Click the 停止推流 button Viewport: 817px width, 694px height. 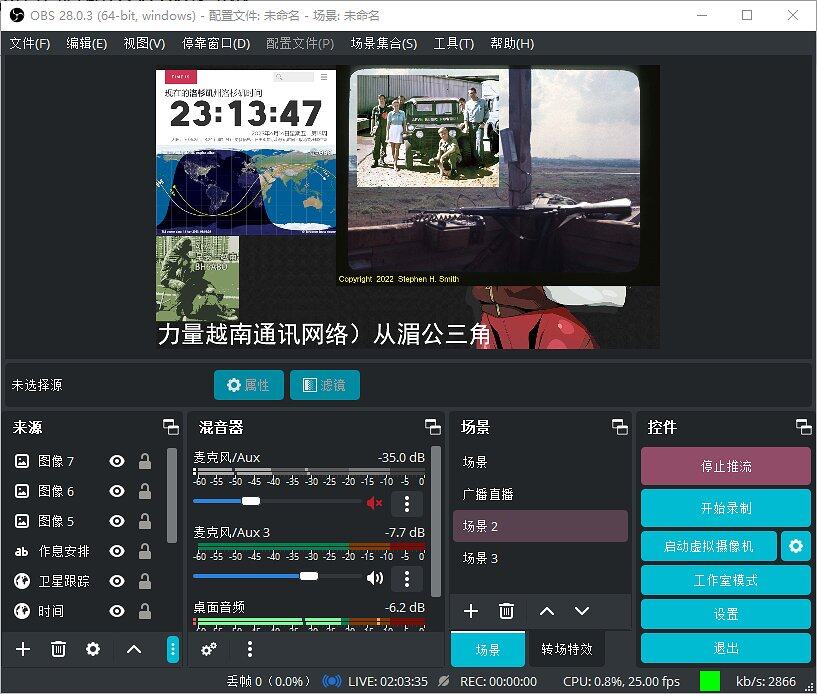pos(725,466)
